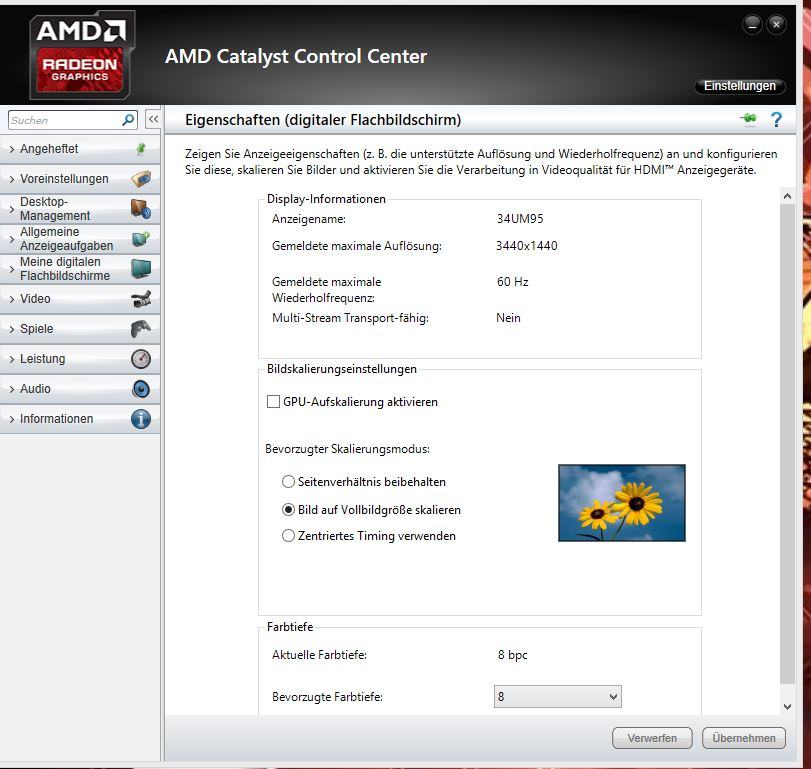The width and height of the screenshot is (811, 769).
Task: Click the Übernehmen button
Action: [744, 738]
